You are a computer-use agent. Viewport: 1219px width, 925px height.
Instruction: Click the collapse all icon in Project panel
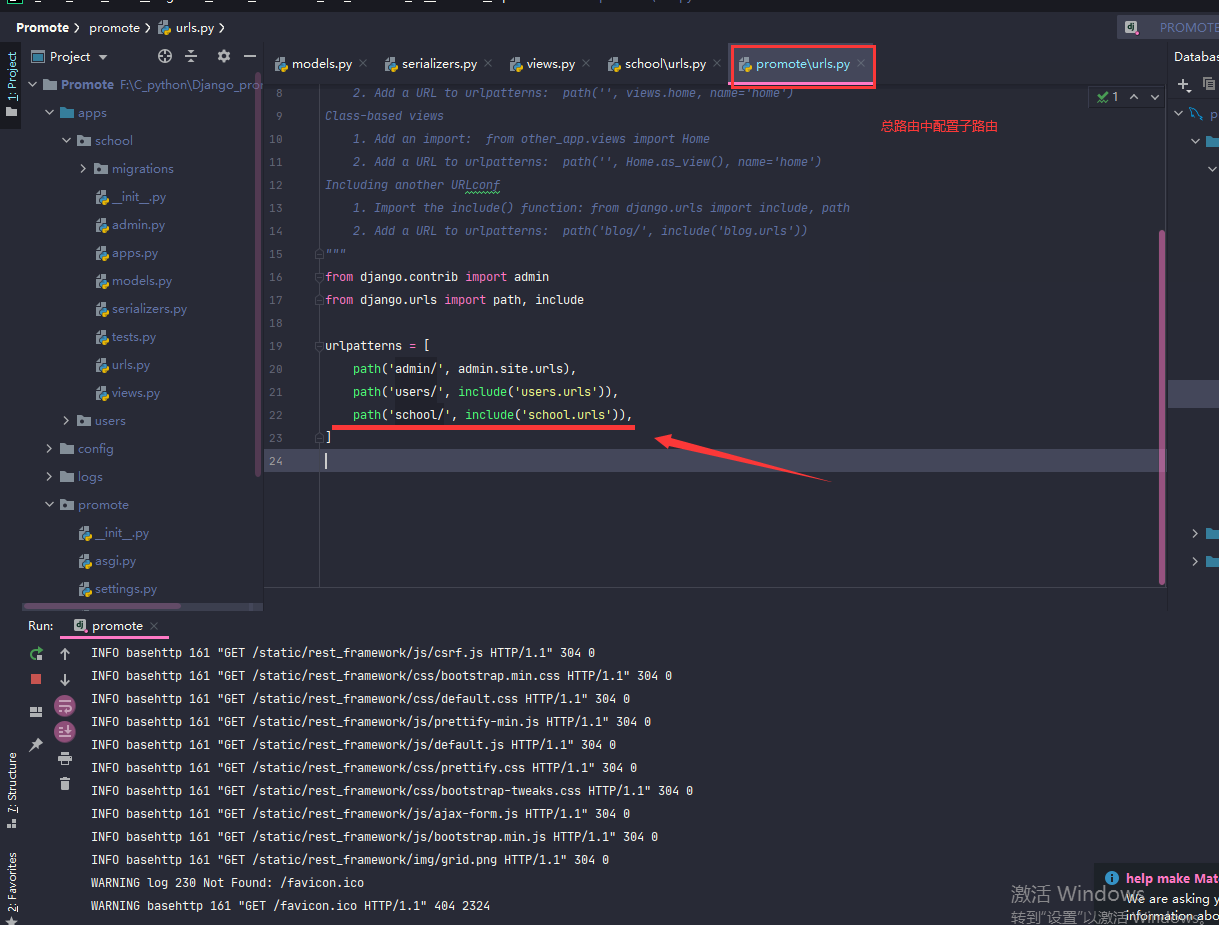coord(191,57)
